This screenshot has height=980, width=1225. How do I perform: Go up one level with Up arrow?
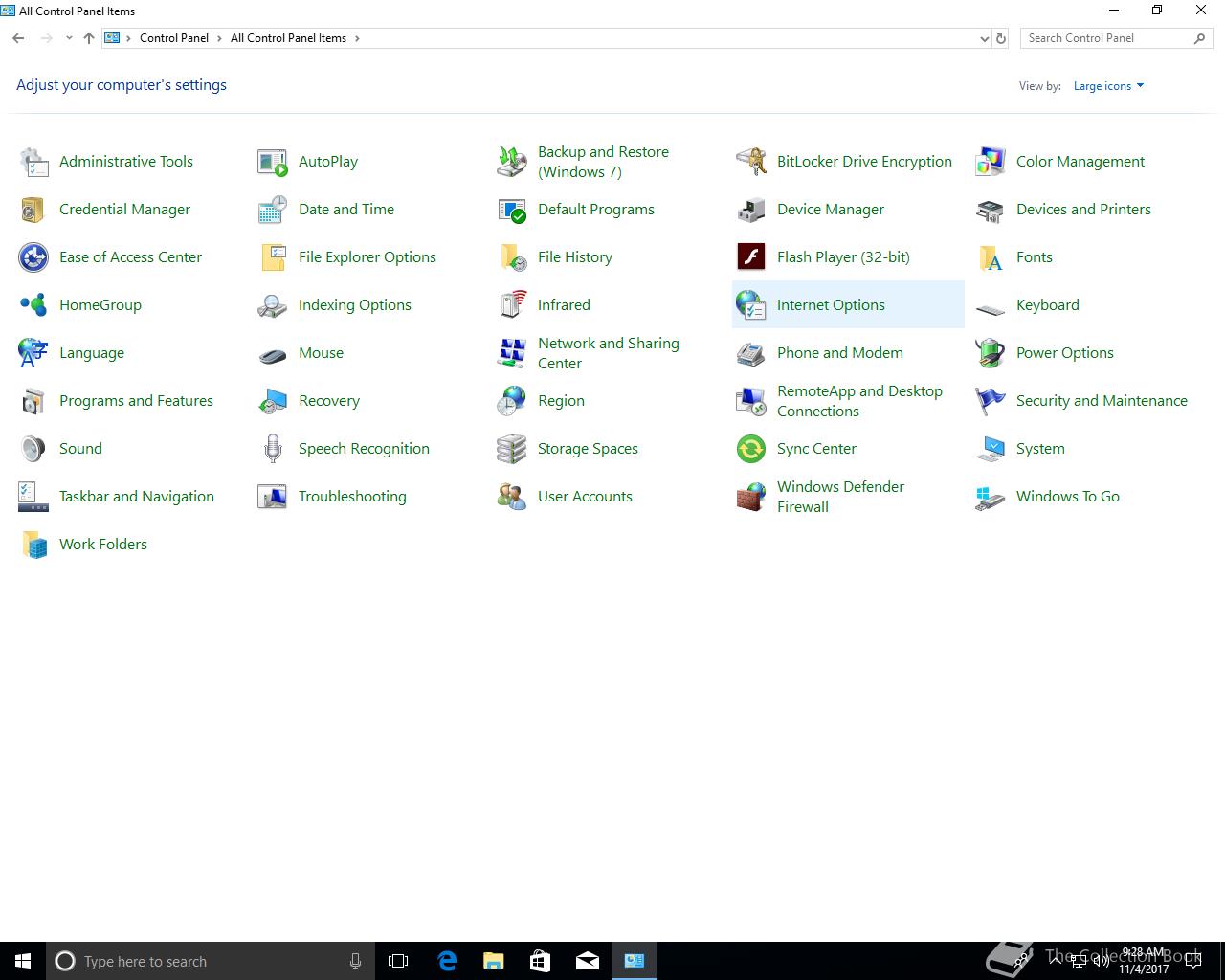point(89,38)
